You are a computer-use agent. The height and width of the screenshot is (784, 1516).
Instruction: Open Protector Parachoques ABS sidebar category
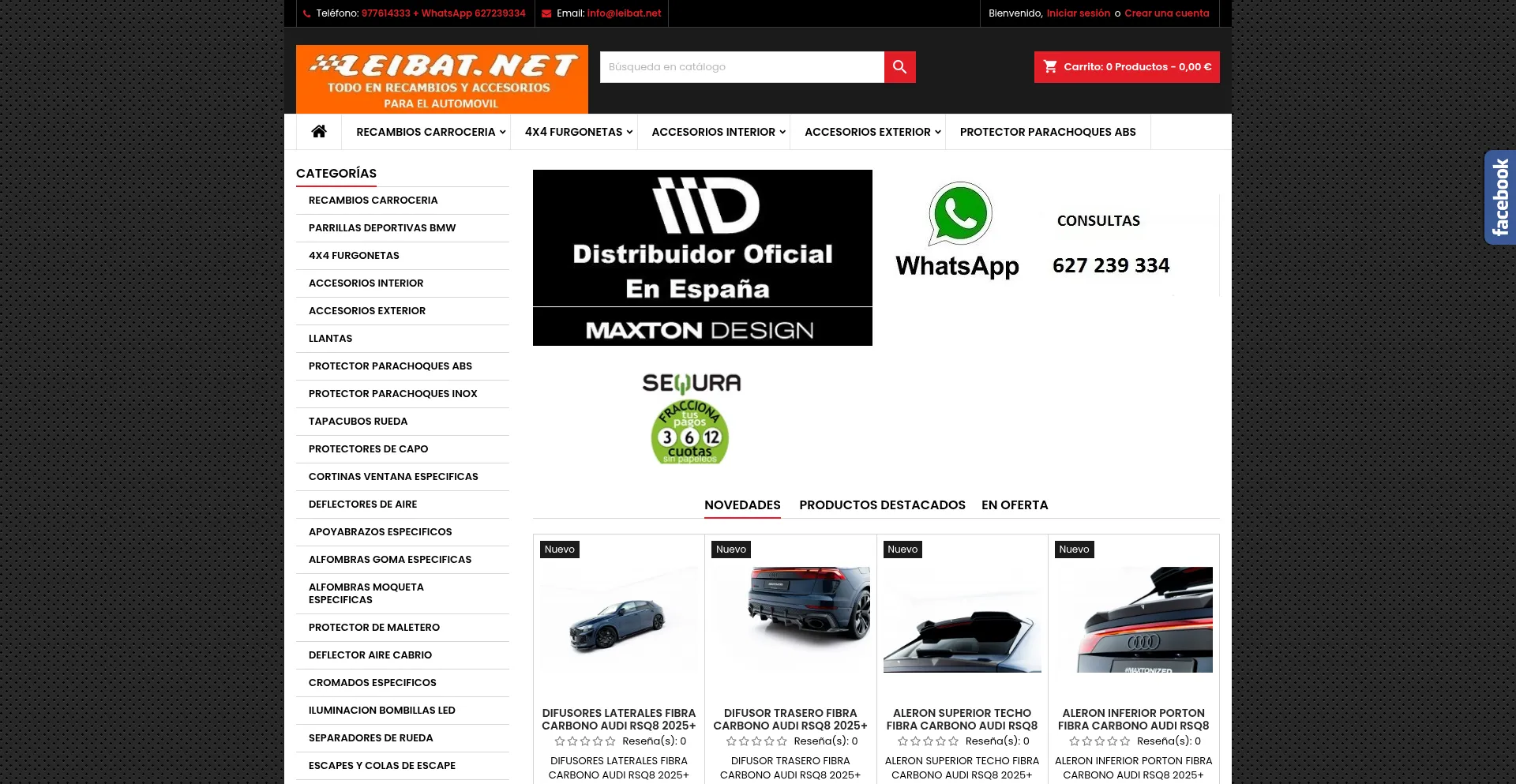pyautogui.click(x=390, y=366)
